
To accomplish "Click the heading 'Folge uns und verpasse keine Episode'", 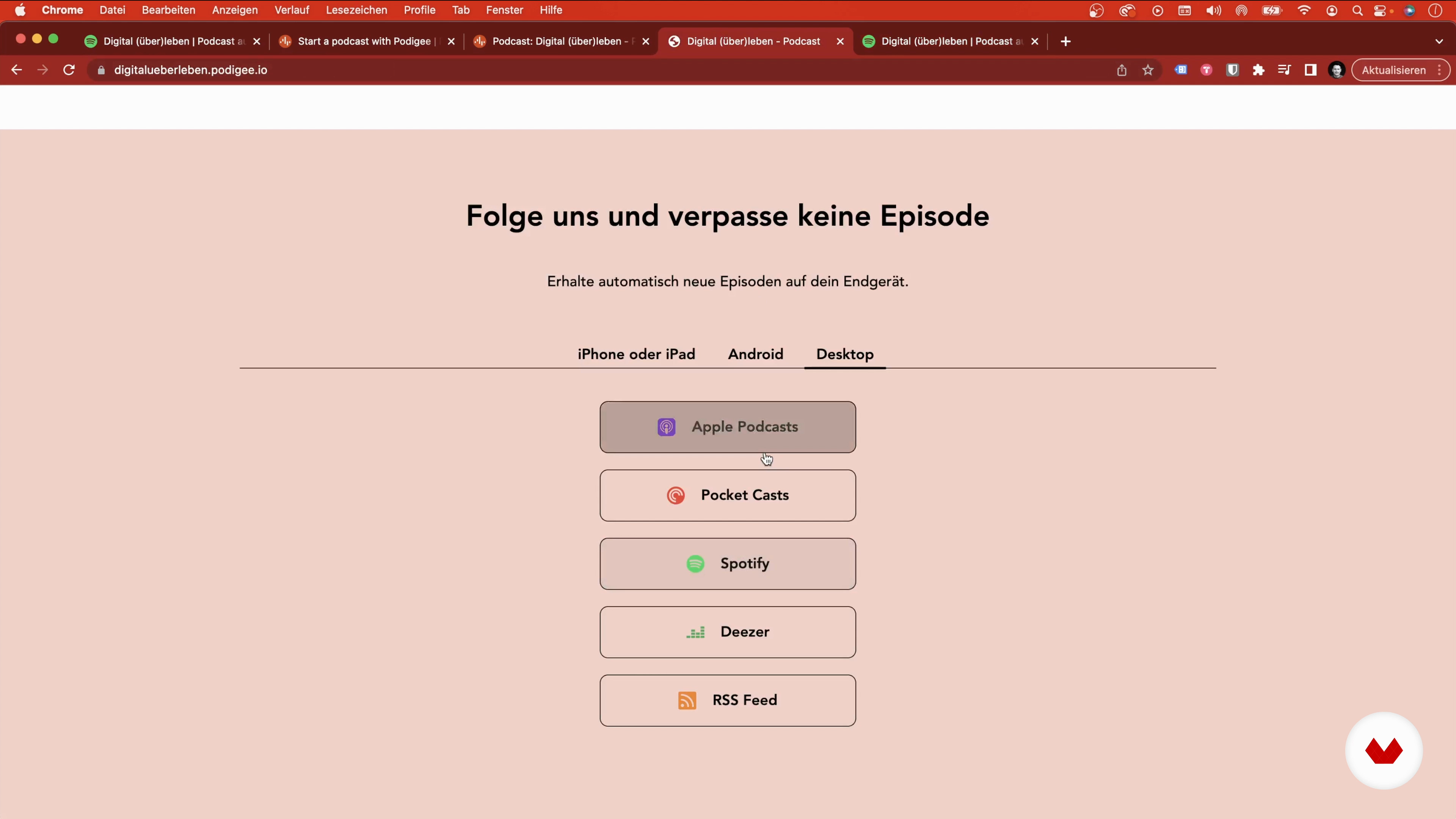I will tap(728, 217).
